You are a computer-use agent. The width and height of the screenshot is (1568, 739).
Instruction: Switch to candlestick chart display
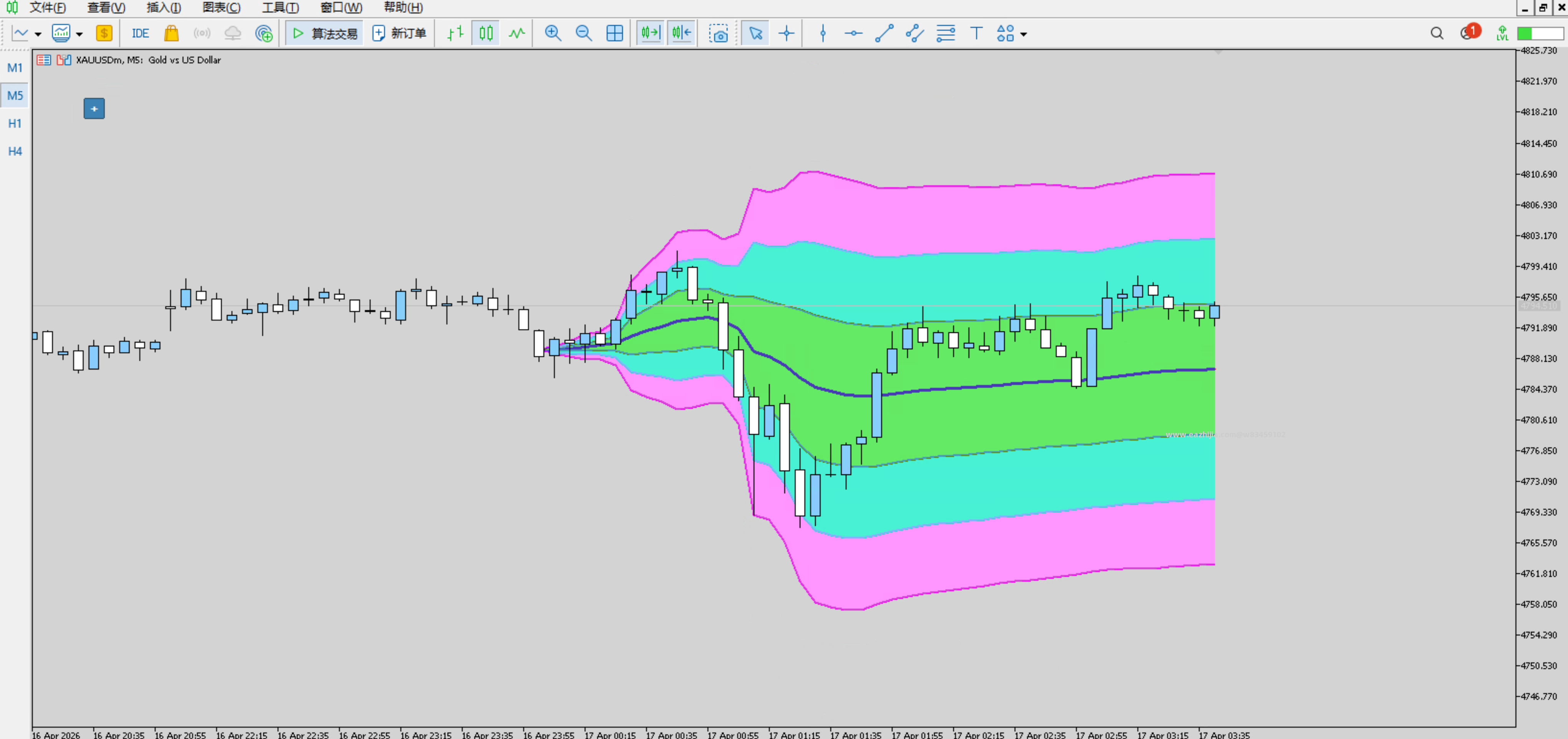tap(486, 33)
